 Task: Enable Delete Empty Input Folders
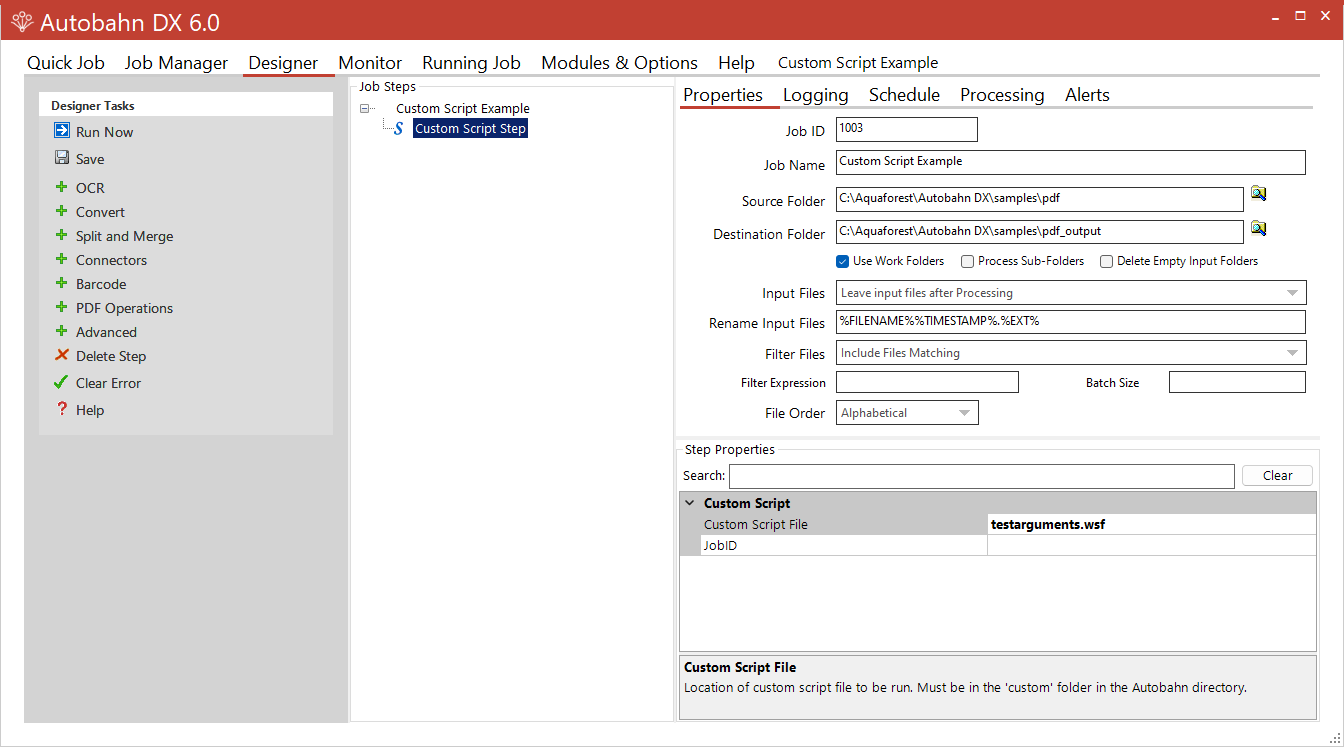pos(1106,261)
